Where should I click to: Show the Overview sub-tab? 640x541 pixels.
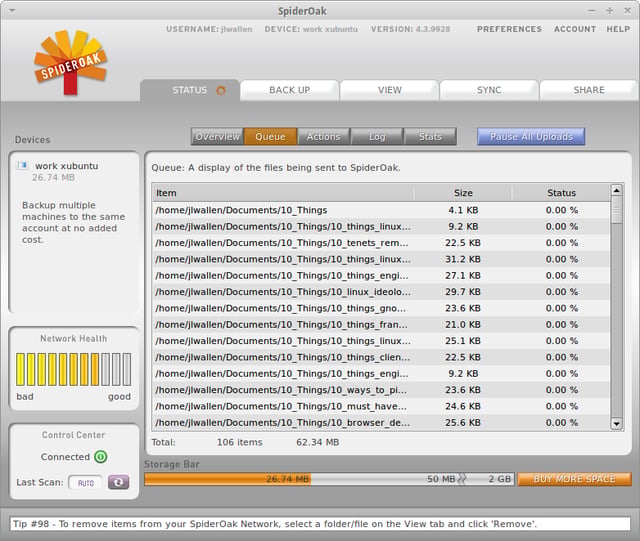pyautogui.click(x=217, y=136)
